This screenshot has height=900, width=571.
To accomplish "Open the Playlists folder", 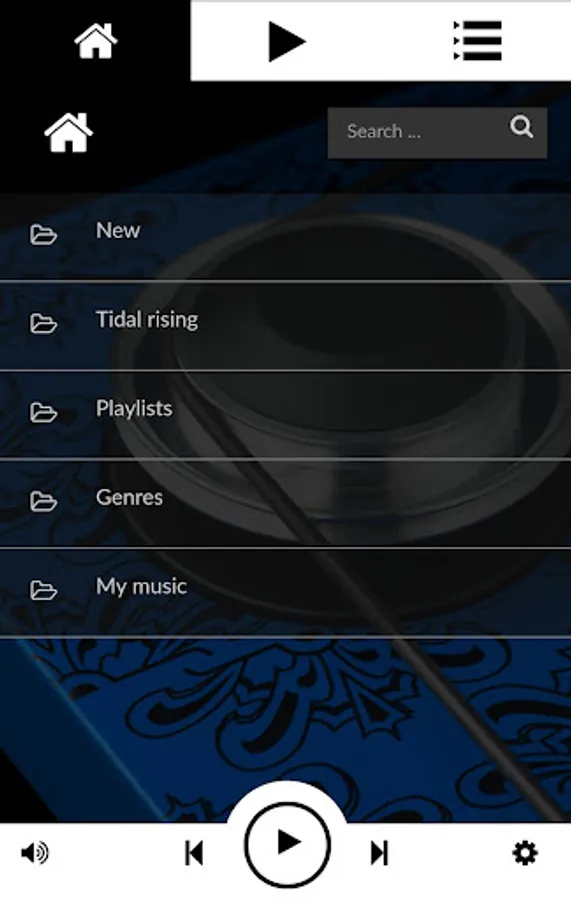I will point(285,415).
